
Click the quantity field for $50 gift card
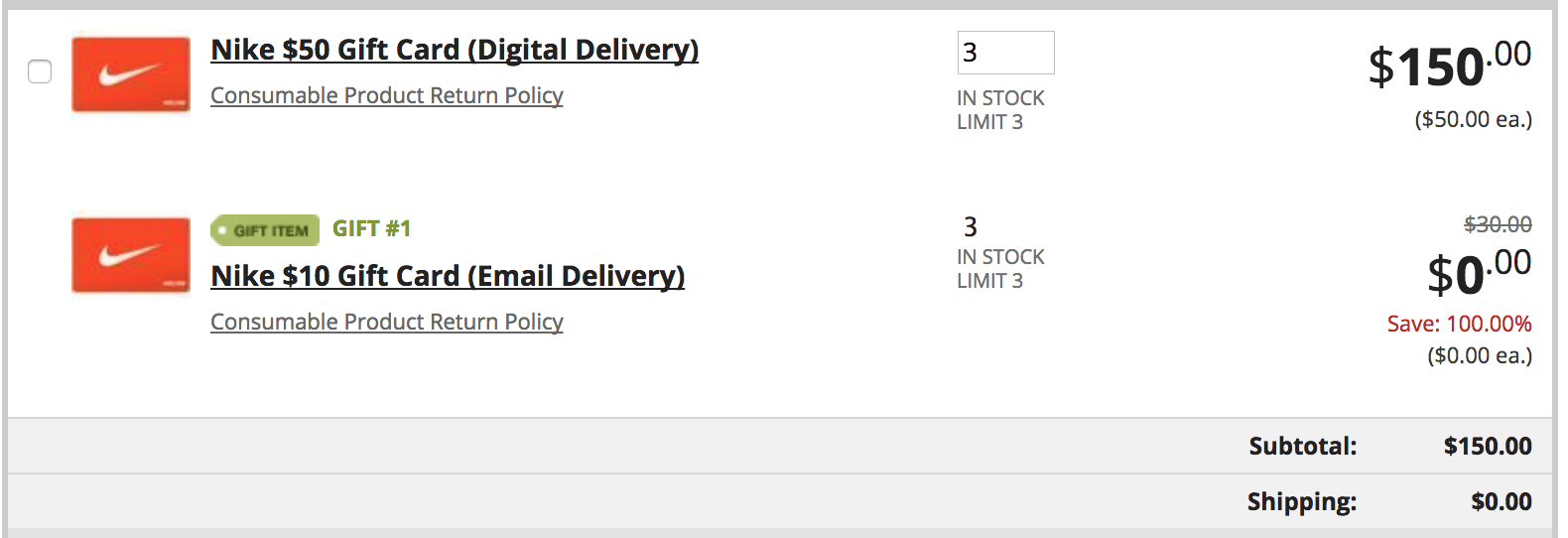(1004, 53)
